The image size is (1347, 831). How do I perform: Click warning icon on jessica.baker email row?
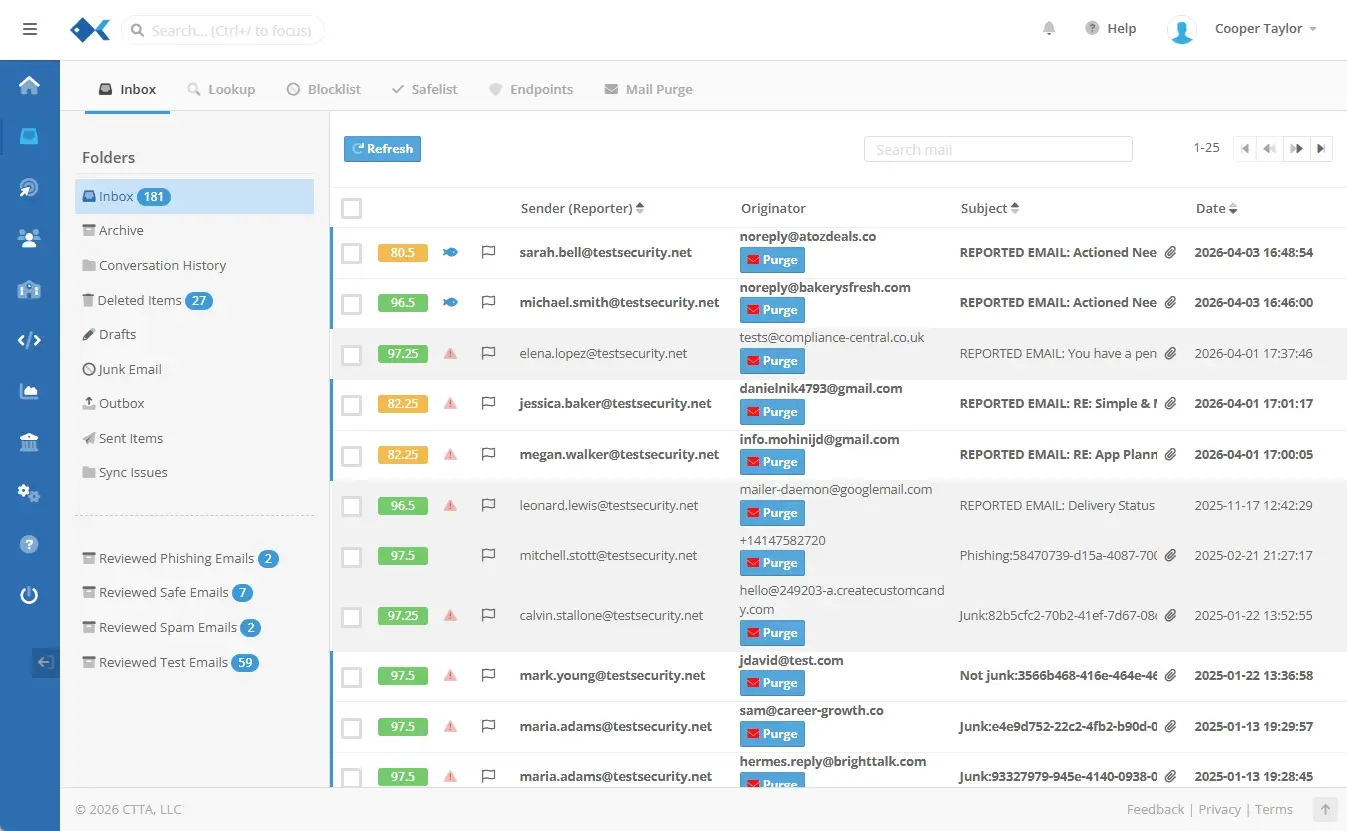coord(450,404)
